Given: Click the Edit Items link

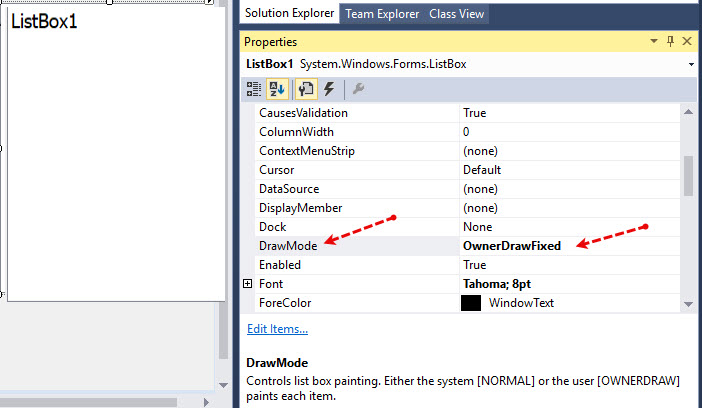Looking at the screenshot, I should point(277,329).
